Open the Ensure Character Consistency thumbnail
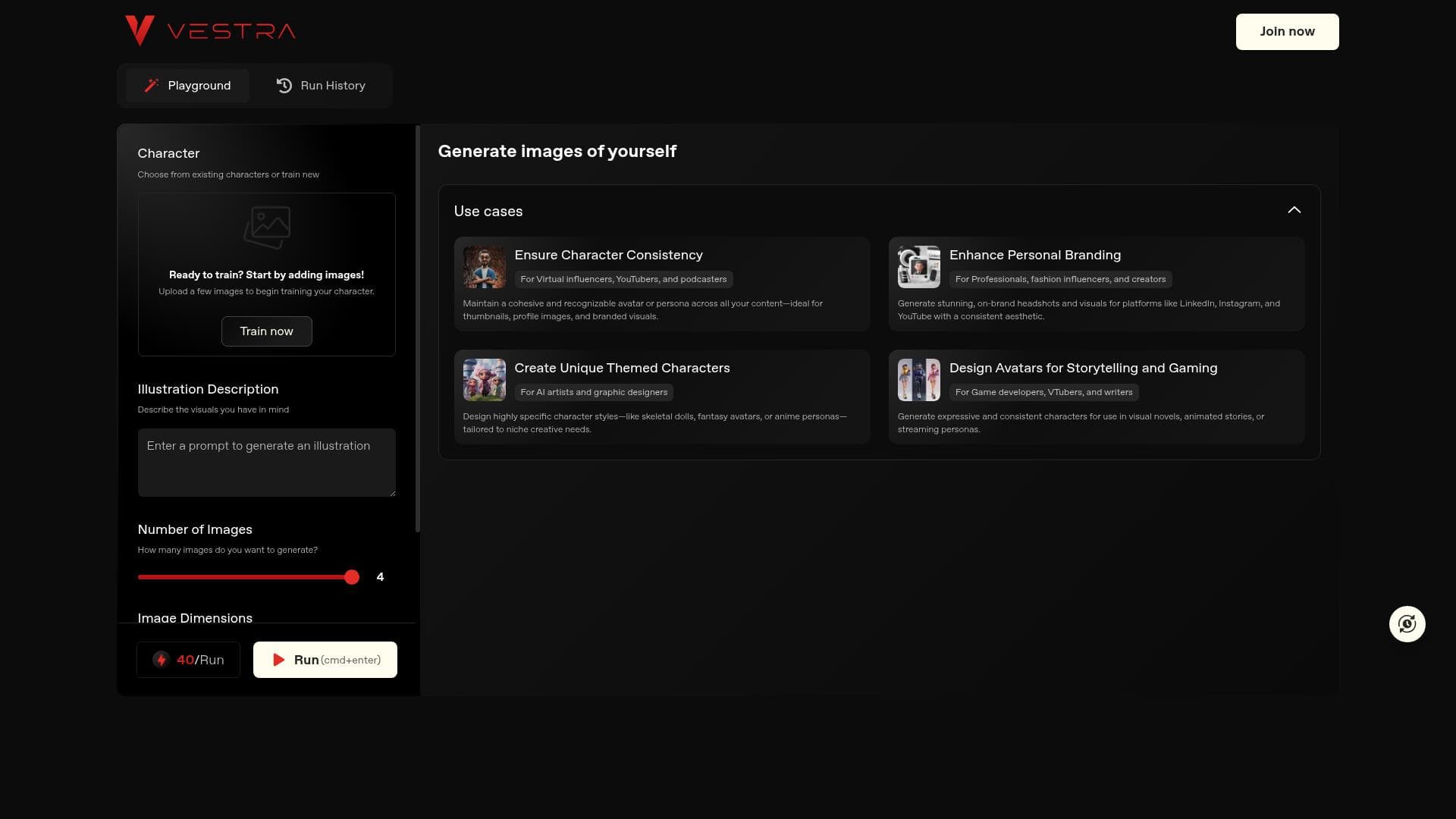Viewport: 1456px width, 819px height. click(484, 267)
